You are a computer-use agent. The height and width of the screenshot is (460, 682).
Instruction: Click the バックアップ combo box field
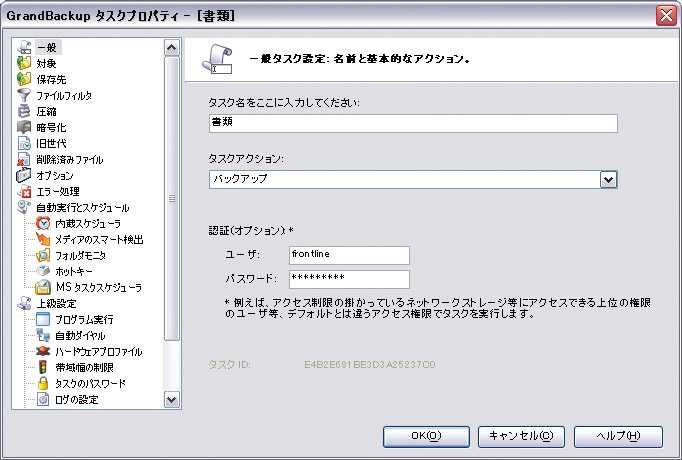click(x=413, y=180)
